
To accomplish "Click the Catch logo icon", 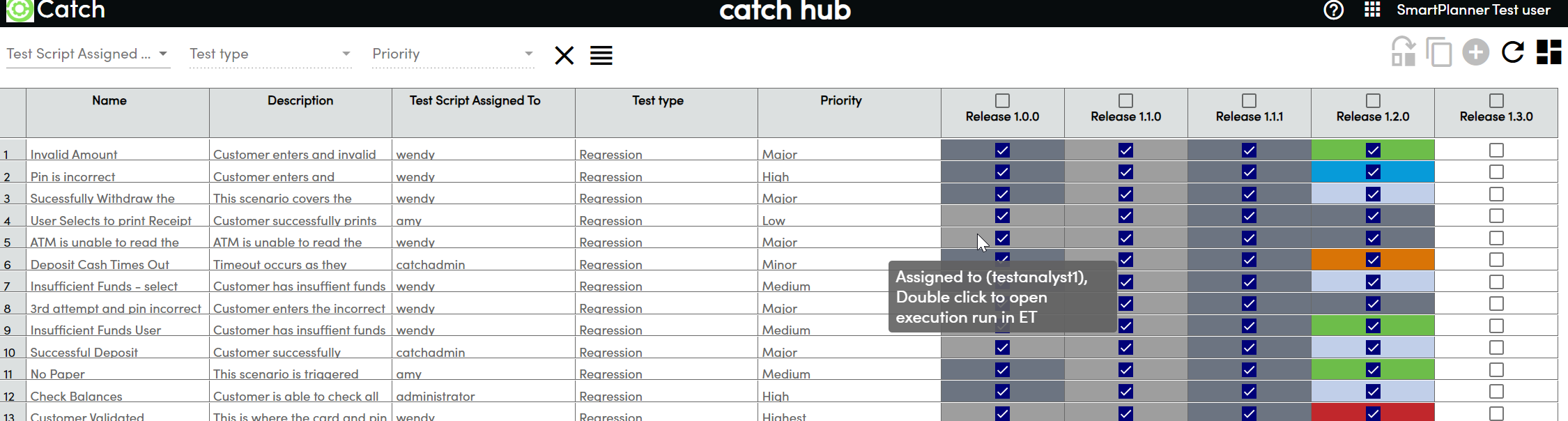I will [20, 10].
